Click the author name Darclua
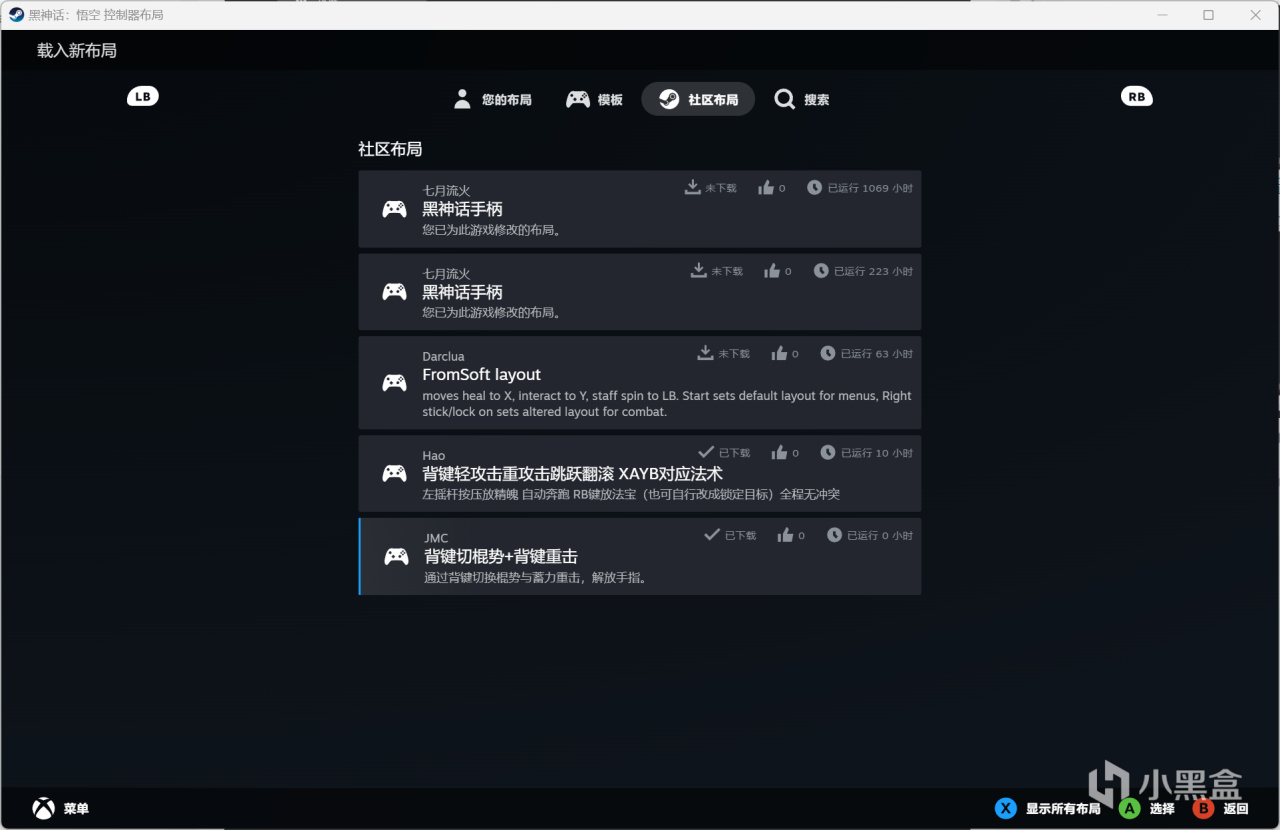 (443, 356)
